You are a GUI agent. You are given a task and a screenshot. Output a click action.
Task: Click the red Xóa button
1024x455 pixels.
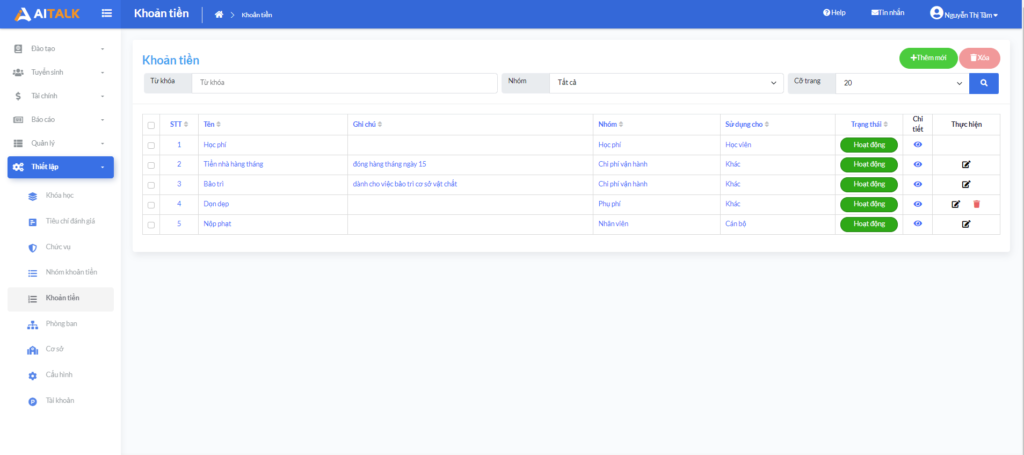coord(979,58)
